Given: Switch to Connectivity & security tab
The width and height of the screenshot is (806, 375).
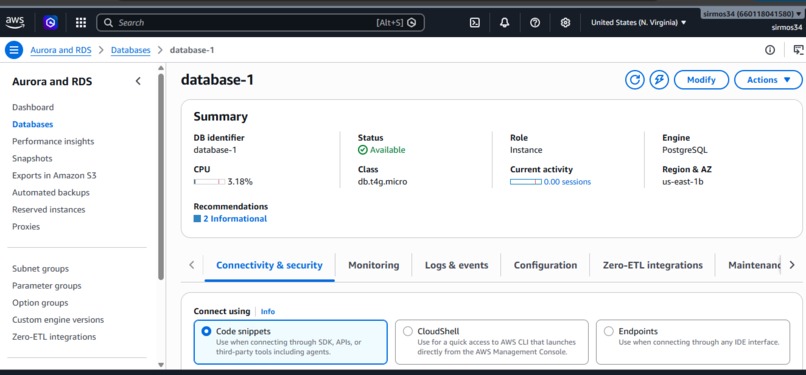Looking at the screenshot, I should 269,266.
